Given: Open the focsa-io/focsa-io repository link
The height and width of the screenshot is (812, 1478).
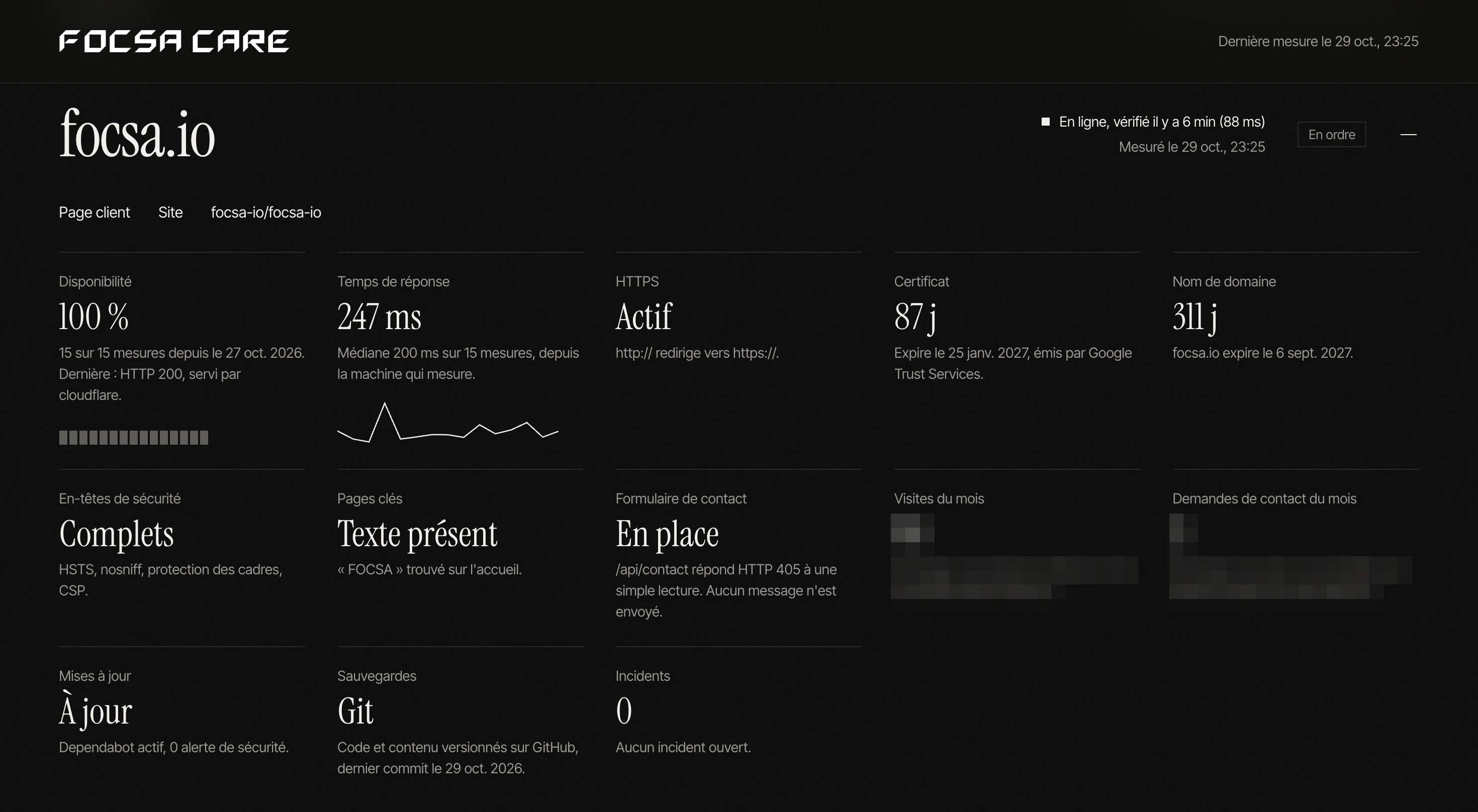Looking at the screenshot, I should click(x=265, y=212).
